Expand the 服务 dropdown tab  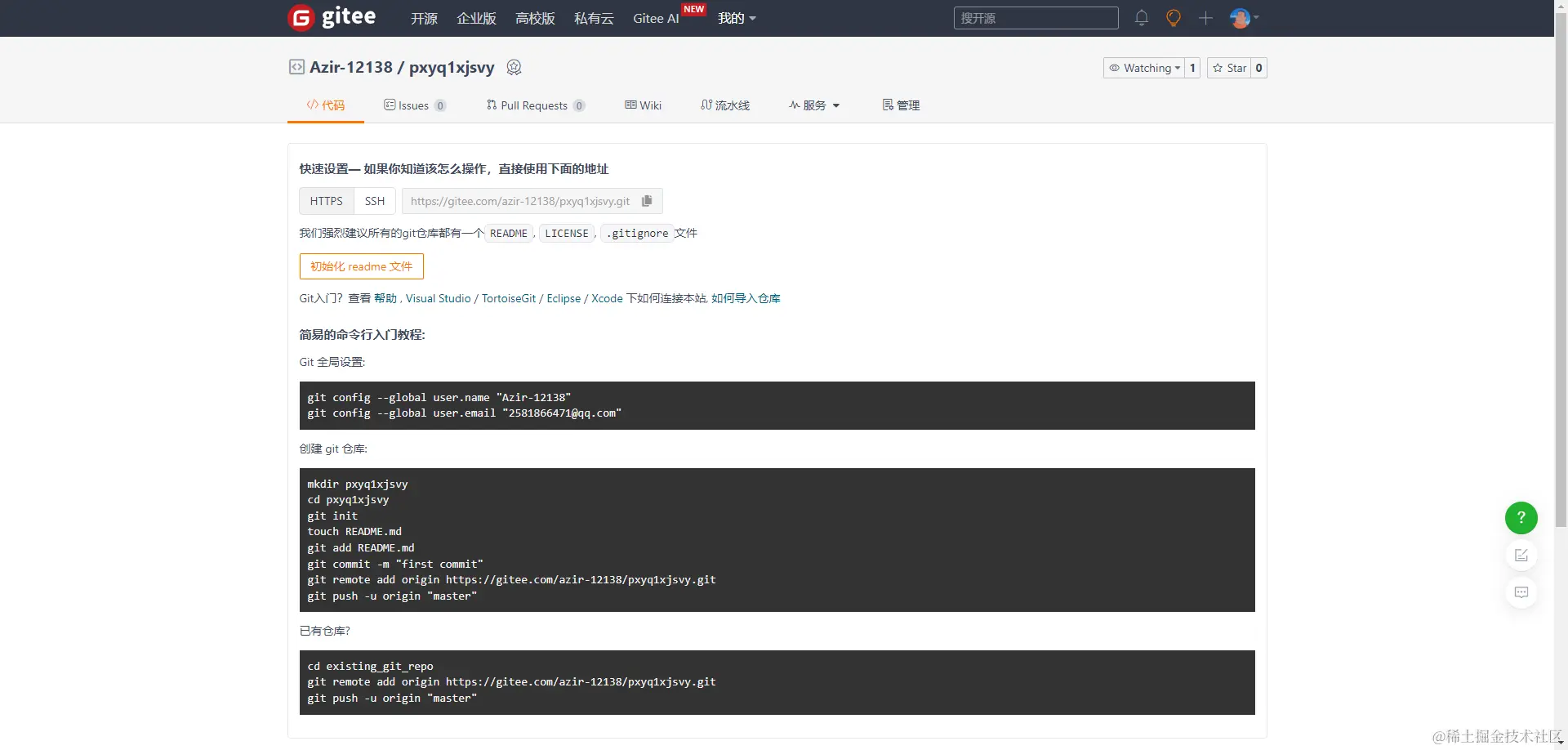814,105
